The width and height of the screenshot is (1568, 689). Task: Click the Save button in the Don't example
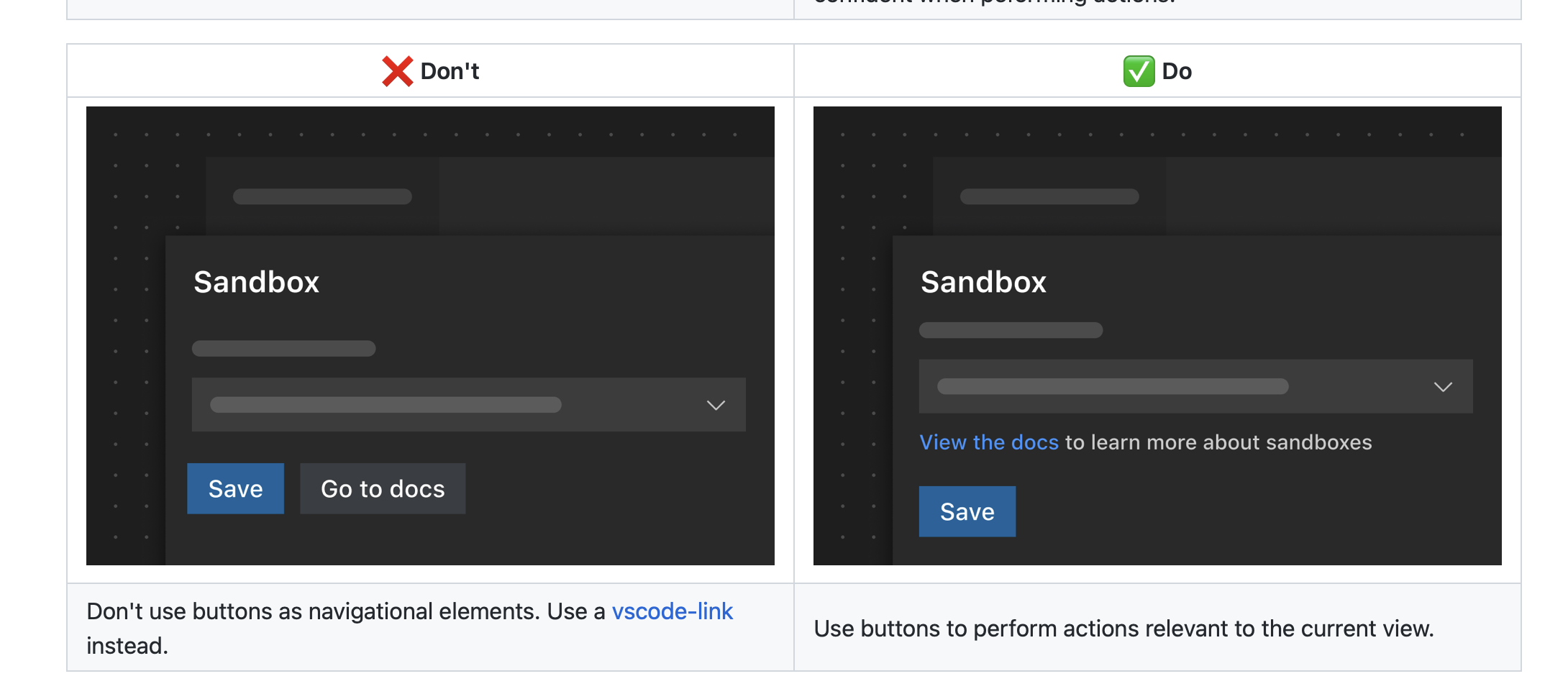(x=235, y=488)
